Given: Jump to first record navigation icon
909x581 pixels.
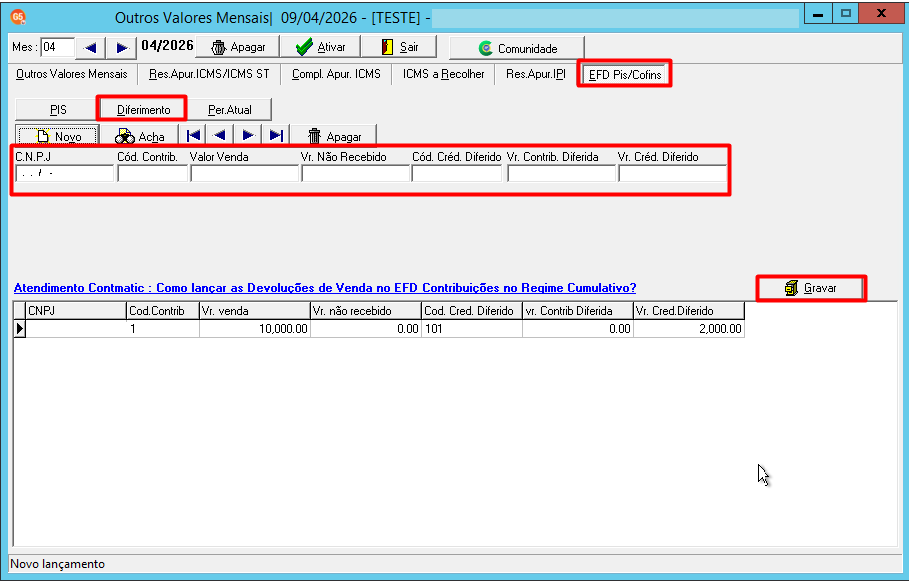Looking at the screenshot, I should click(x=193, y=136).
